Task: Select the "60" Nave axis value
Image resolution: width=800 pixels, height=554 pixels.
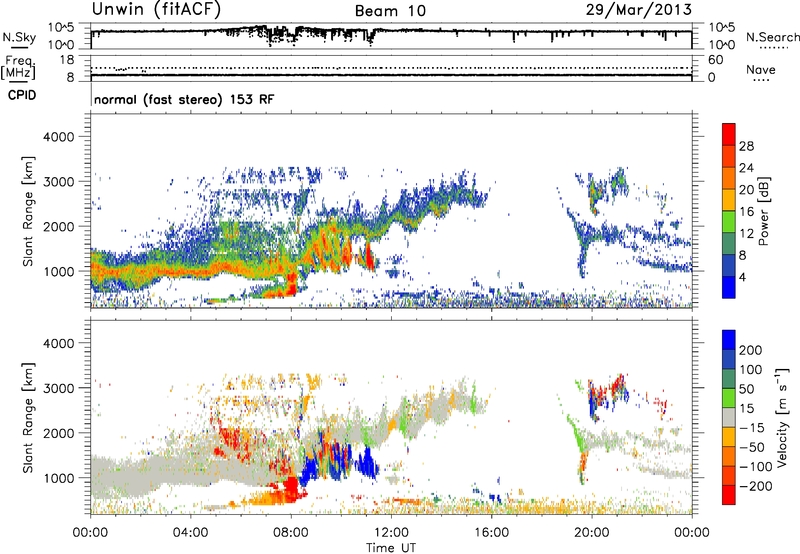Action: point(715,60)
